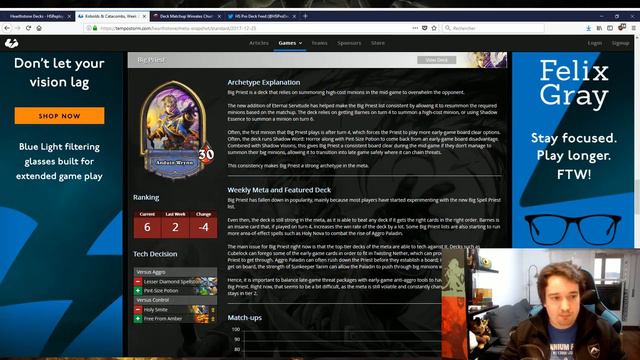Open the Sponsors nav item
The width and height of the screenshot is (640, 360).
pos(349,43)
